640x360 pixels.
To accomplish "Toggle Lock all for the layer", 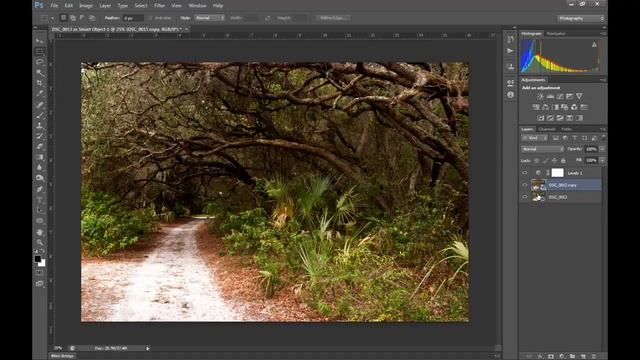I will [563, 160].
